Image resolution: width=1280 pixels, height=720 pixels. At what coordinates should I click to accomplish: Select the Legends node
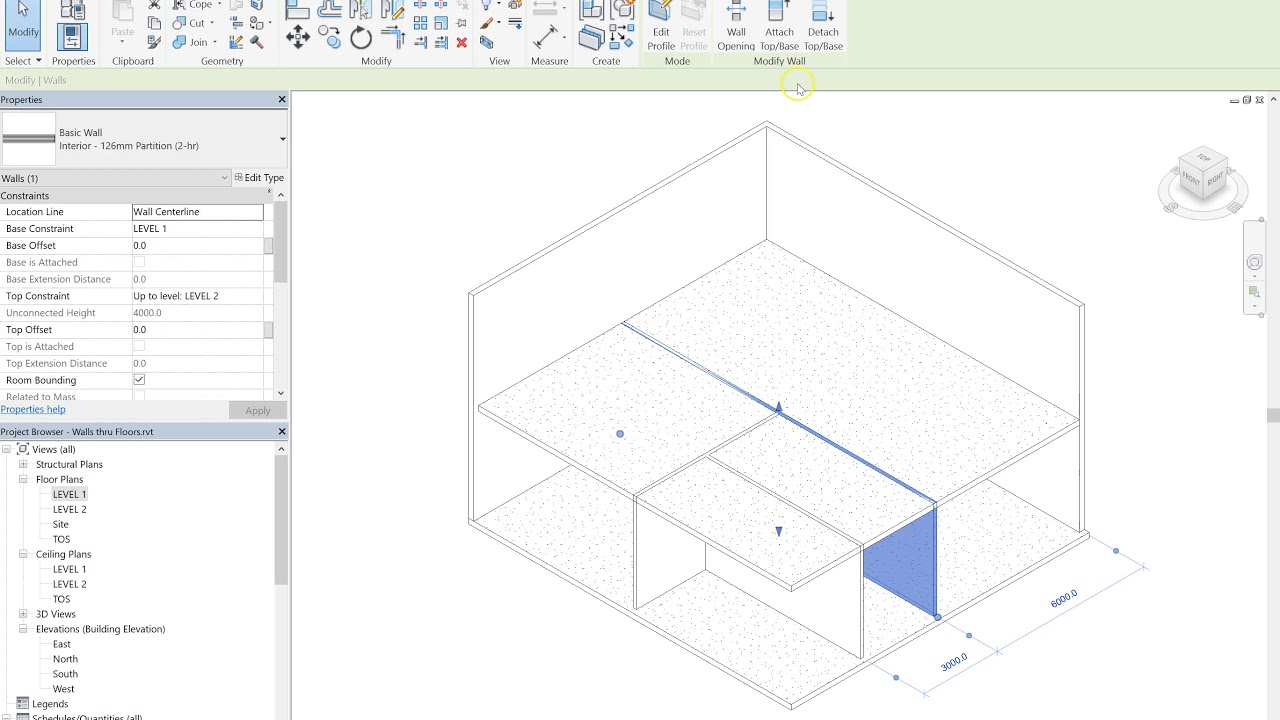pyautogui.click(x=50, y=704)
